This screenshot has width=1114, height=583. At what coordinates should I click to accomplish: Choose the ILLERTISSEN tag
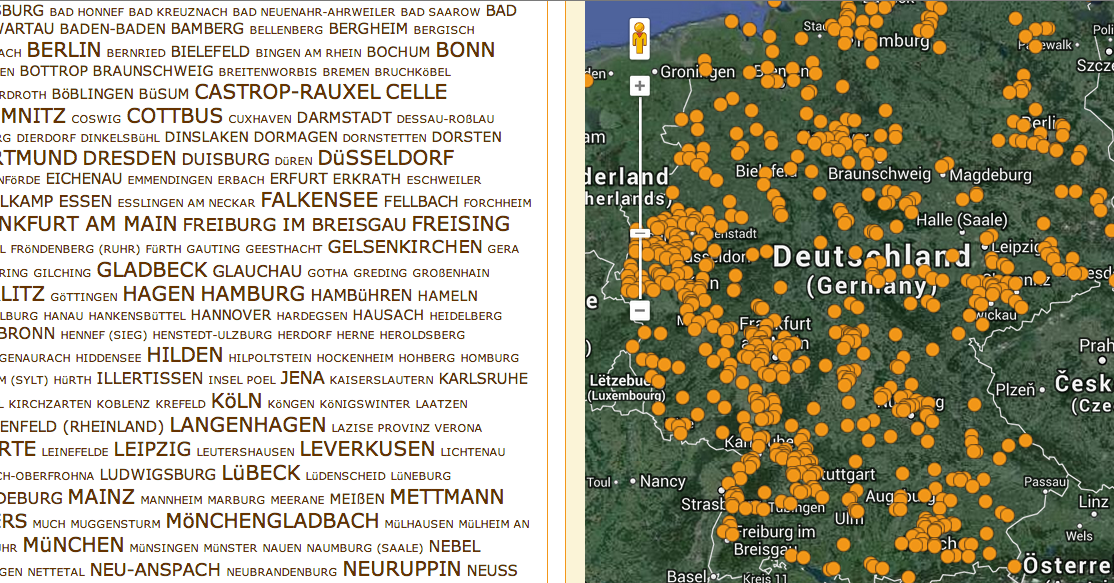[x=150, y=378]
